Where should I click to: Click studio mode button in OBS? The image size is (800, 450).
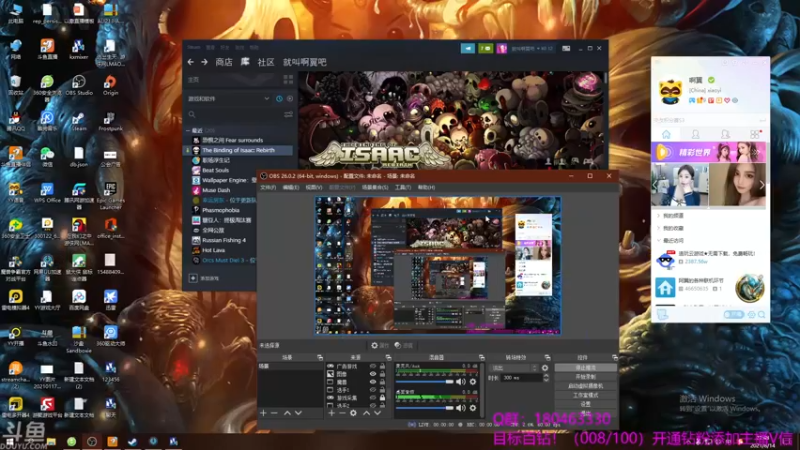(x=585, y=395)
